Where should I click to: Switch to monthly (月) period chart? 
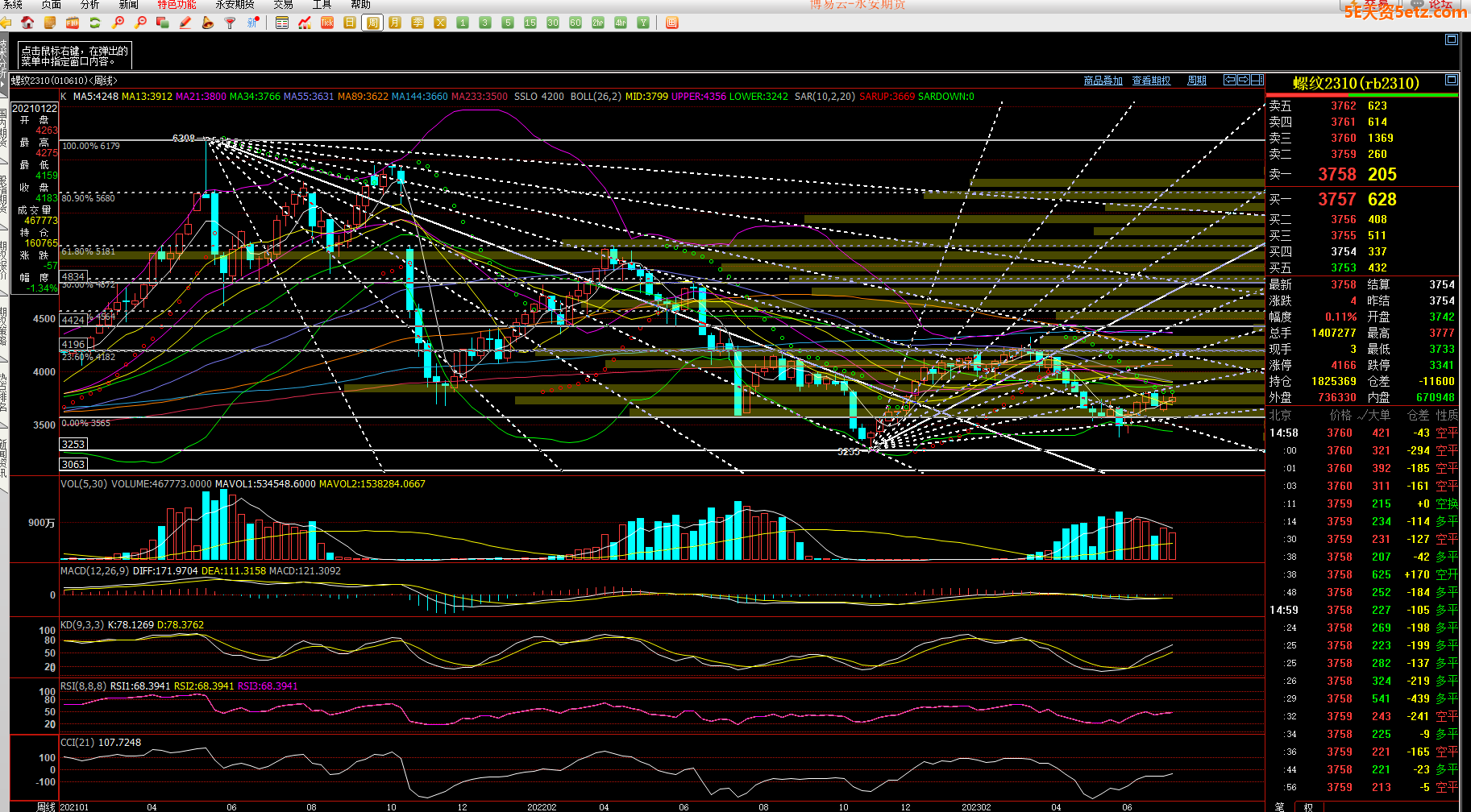(395, 23)
